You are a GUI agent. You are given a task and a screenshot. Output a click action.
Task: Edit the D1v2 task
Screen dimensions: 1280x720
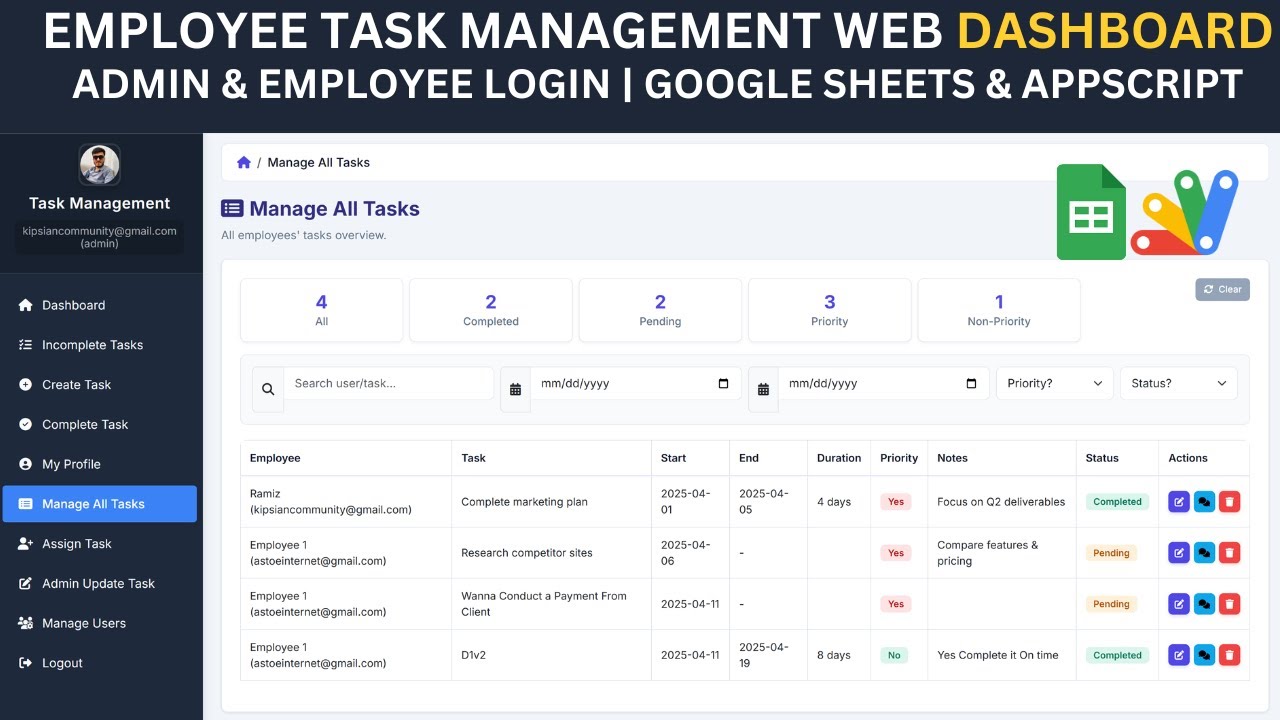pos(1179,655)
